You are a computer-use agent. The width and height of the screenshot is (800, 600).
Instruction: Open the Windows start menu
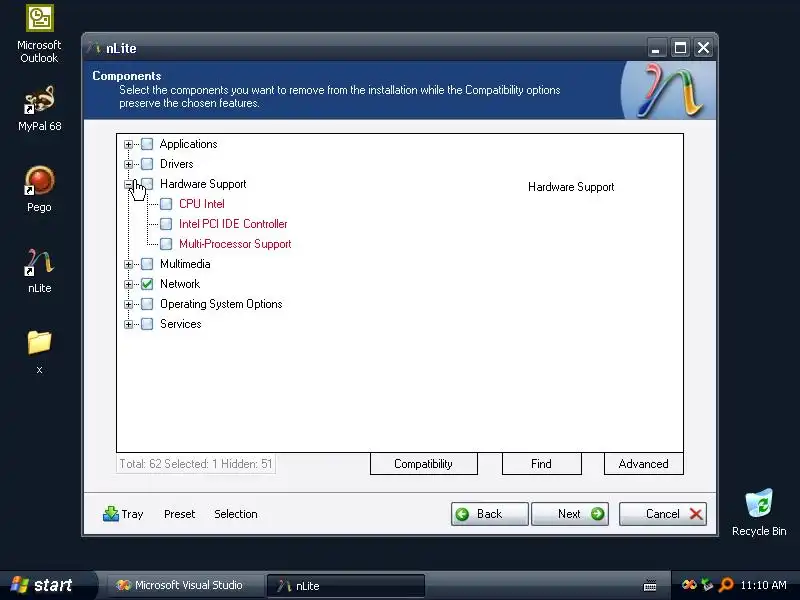coord(47,585)
